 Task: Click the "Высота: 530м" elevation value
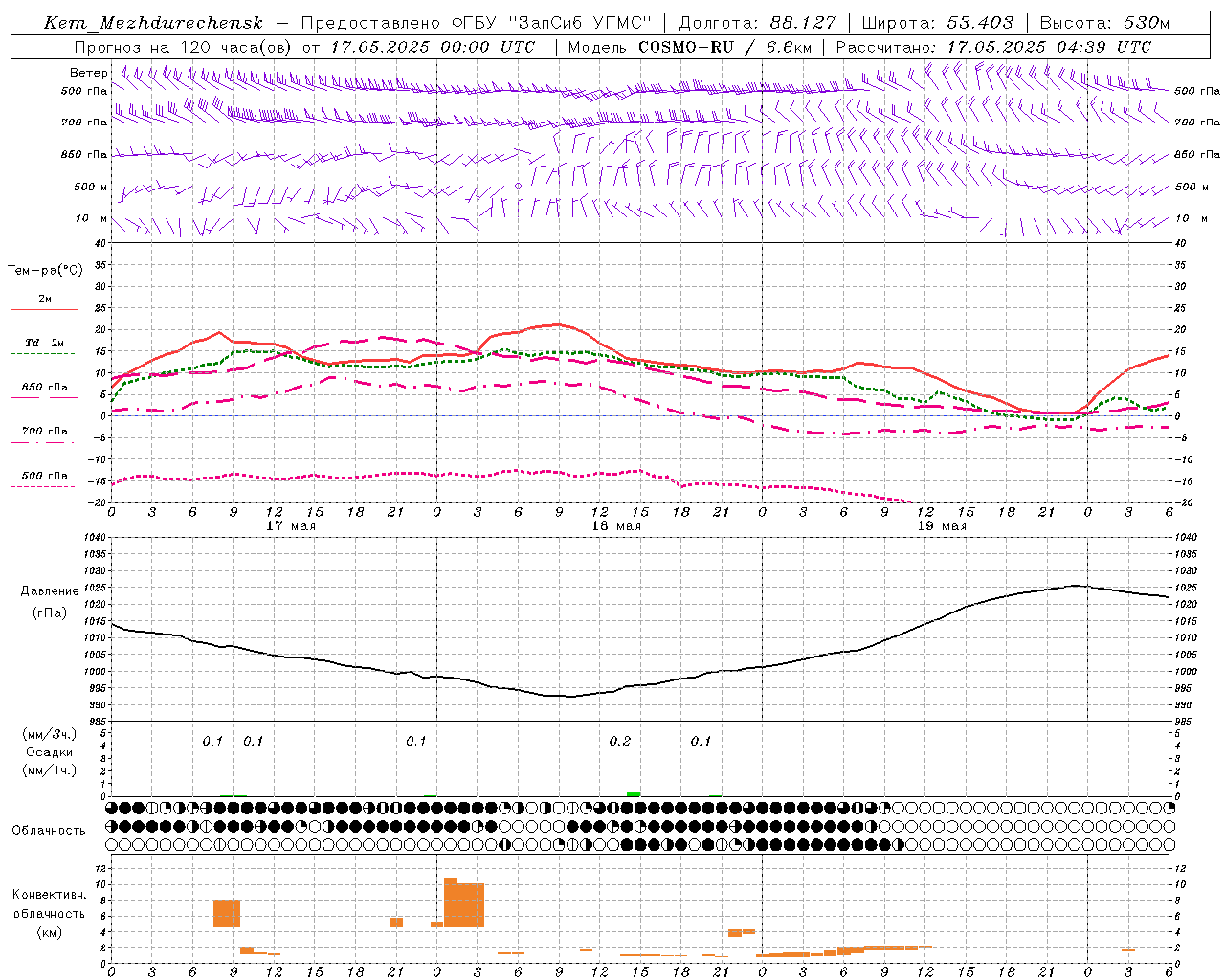click(x=1103, y=23)
